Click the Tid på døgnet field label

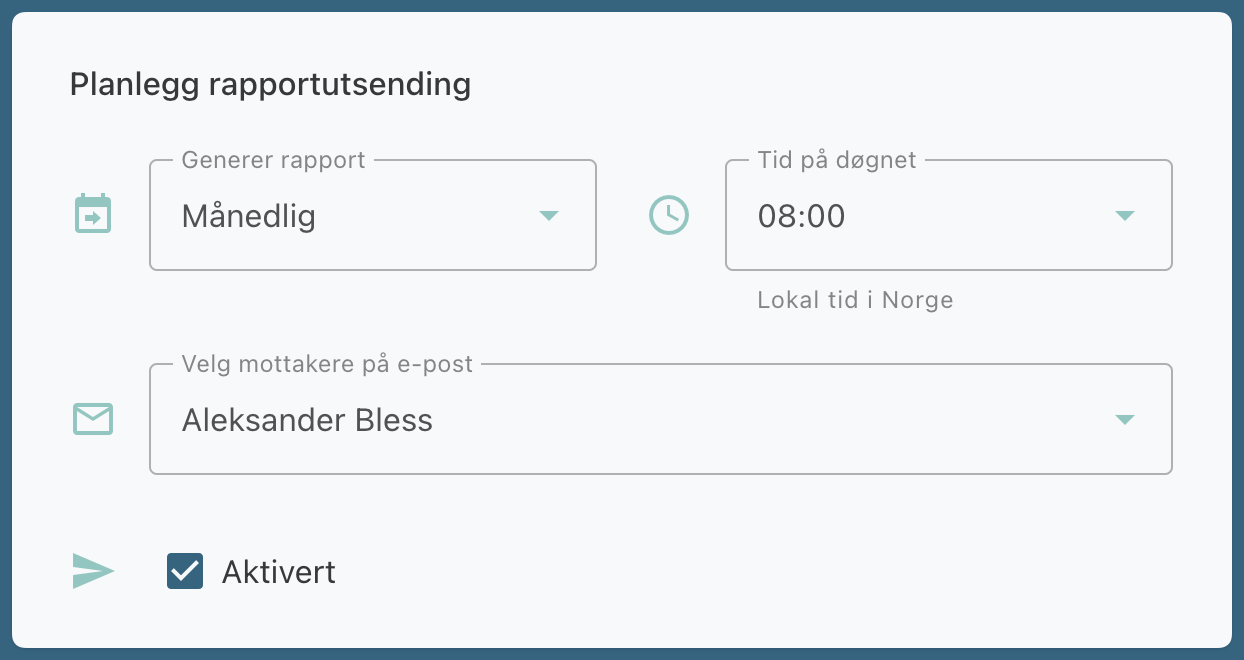(x=837, y=160)
